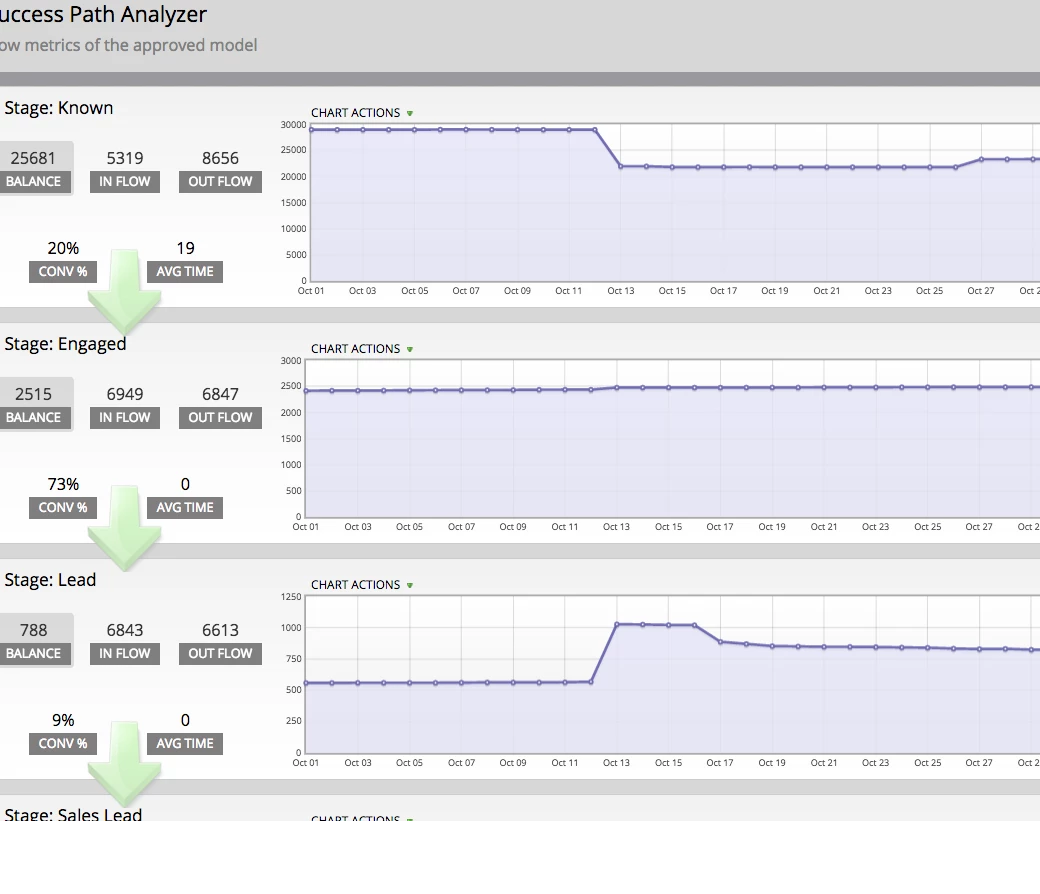The height and width of the screenshot is (894, 1040).
Task: Click the Known out flow value 8656
Action: click(x=220, y=159)
